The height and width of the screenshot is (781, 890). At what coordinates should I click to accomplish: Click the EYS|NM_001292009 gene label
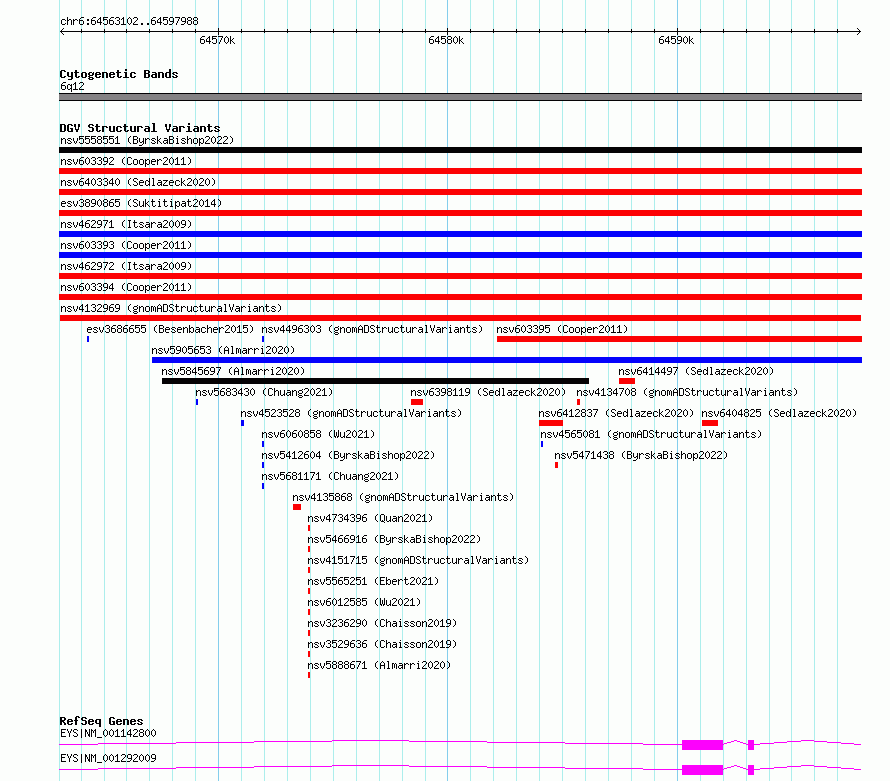(108, 758)
